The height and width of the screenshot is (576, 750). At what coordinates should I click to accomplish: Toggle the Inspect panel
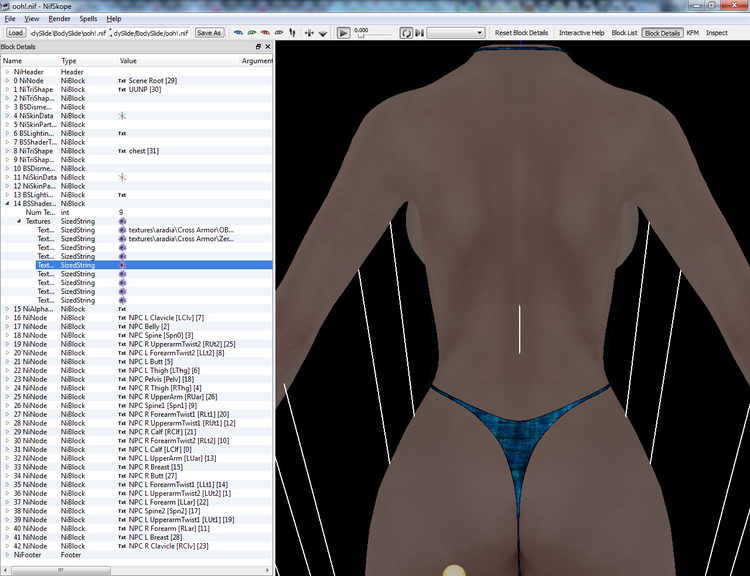coord(717,33)
